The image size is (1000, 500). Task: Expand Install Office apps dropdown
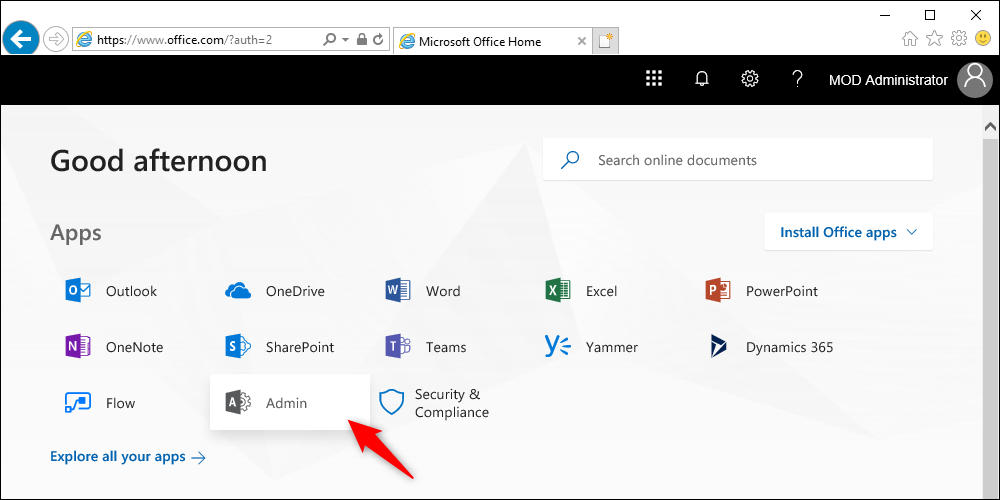(848, 232)
